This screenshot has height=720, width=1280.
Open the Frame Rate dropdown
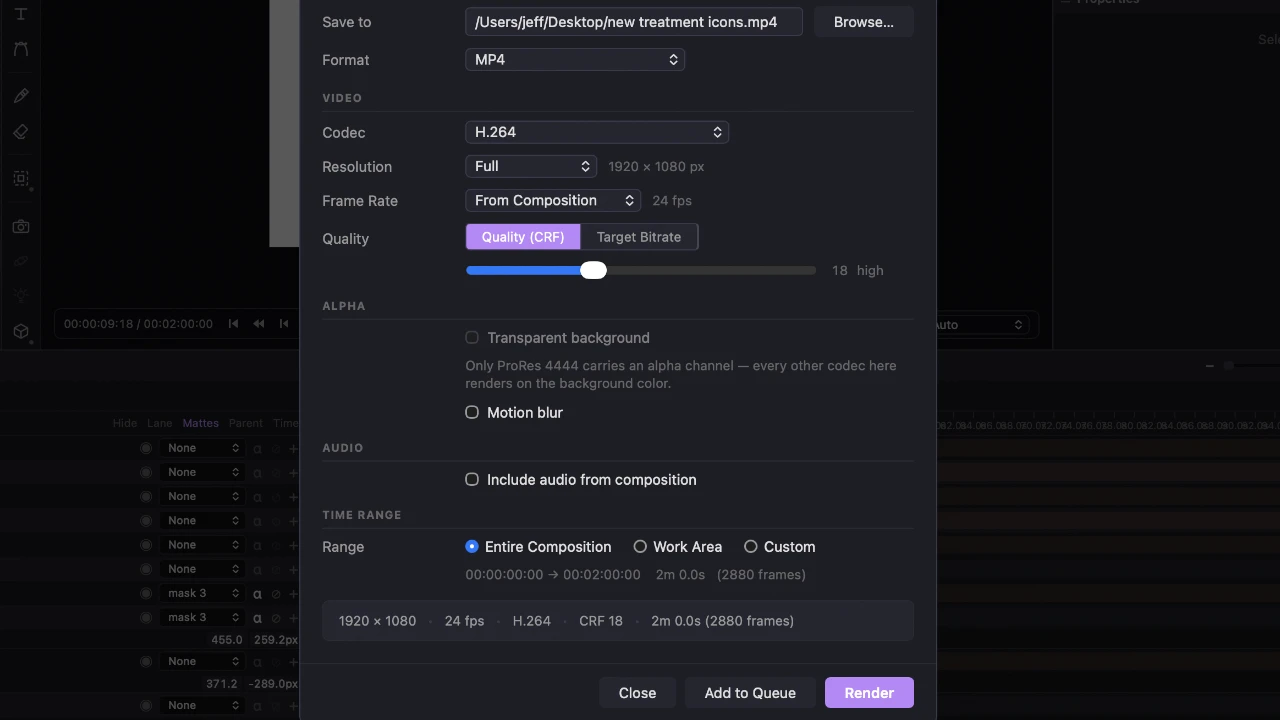coord(553,200)
